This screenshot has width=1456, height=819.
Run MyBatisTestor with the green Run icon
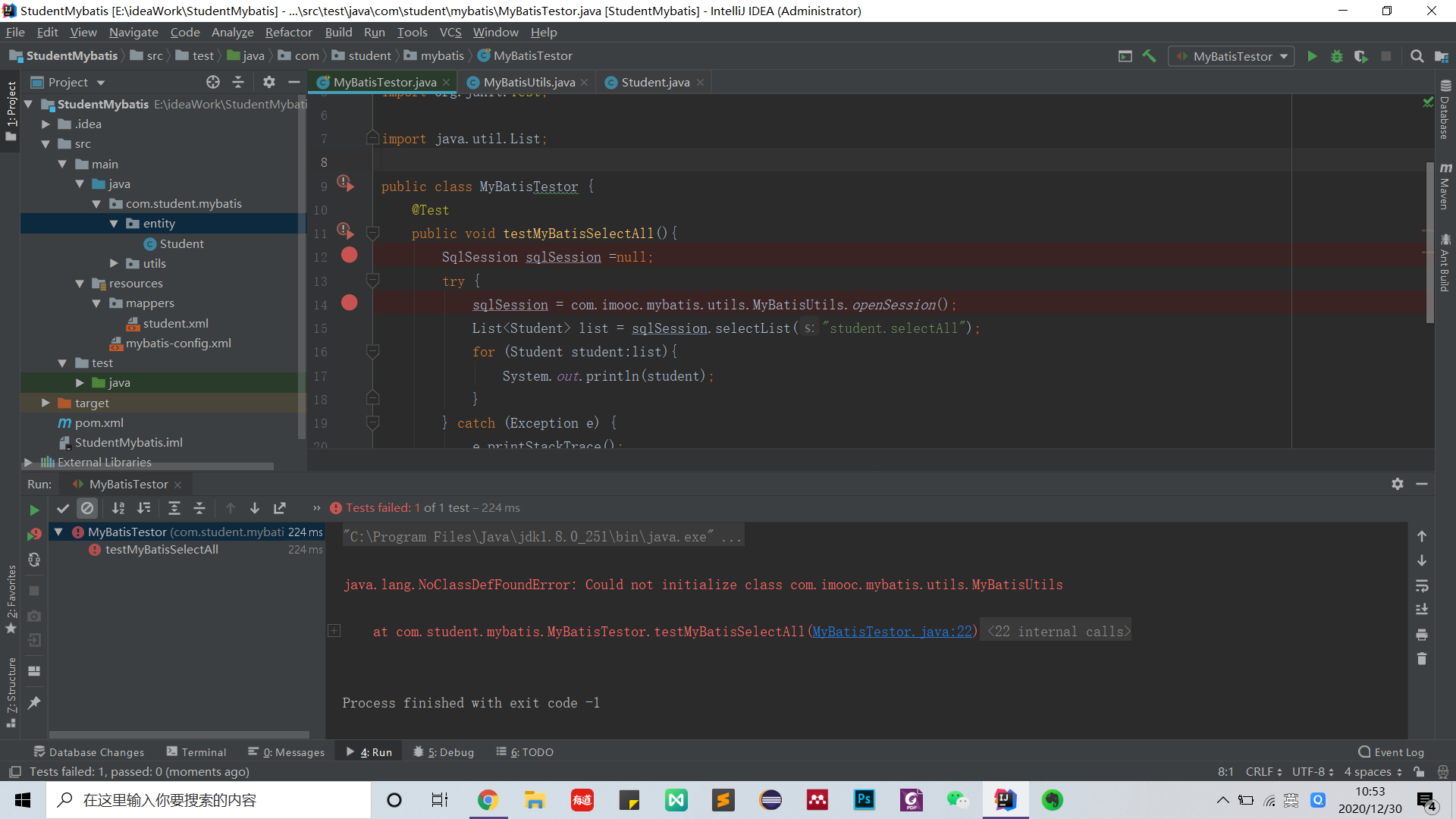point(1312,56)
